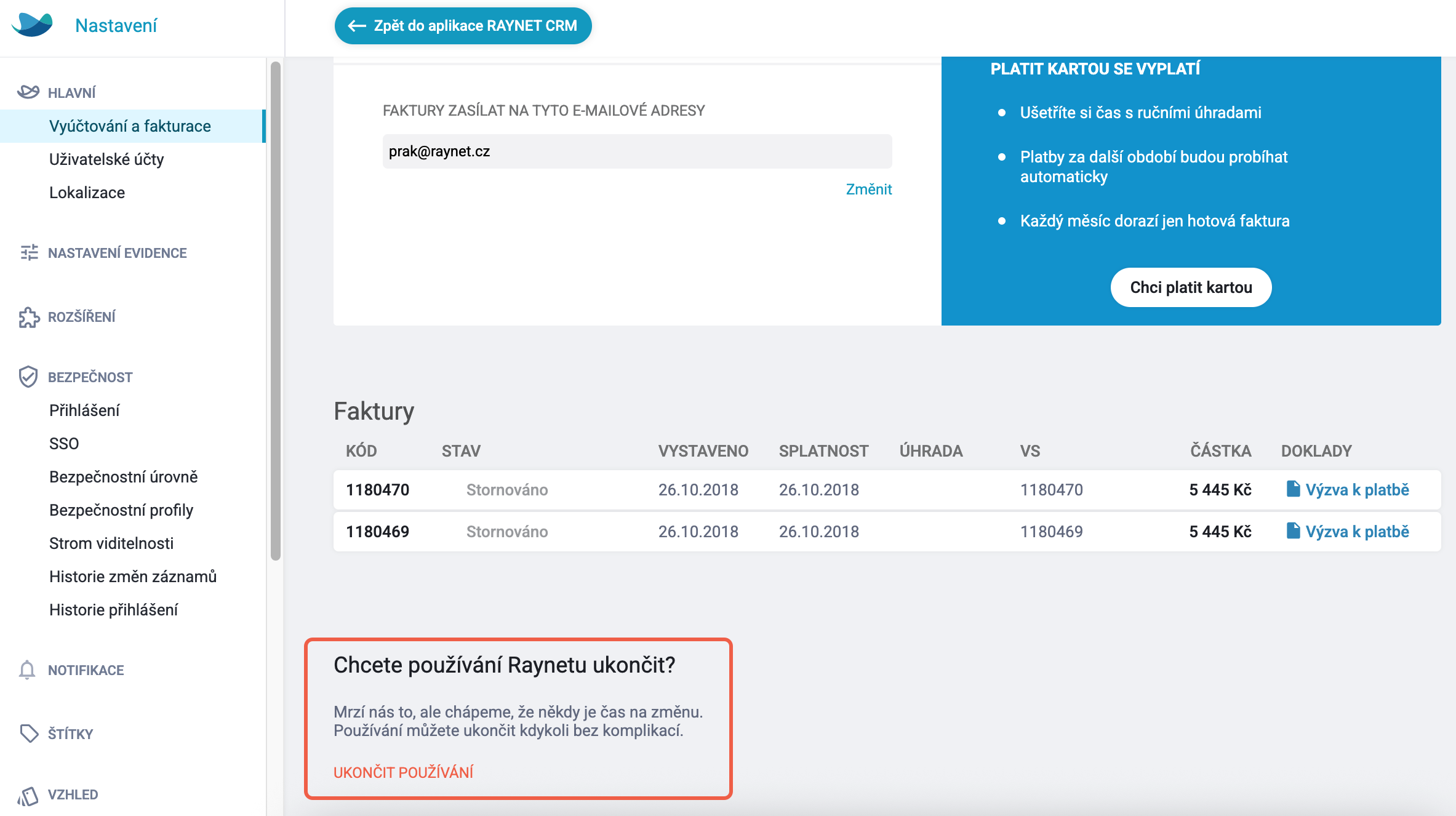Expand the Vzhled section
1456x816 pixels.
(x=73, y=794)
